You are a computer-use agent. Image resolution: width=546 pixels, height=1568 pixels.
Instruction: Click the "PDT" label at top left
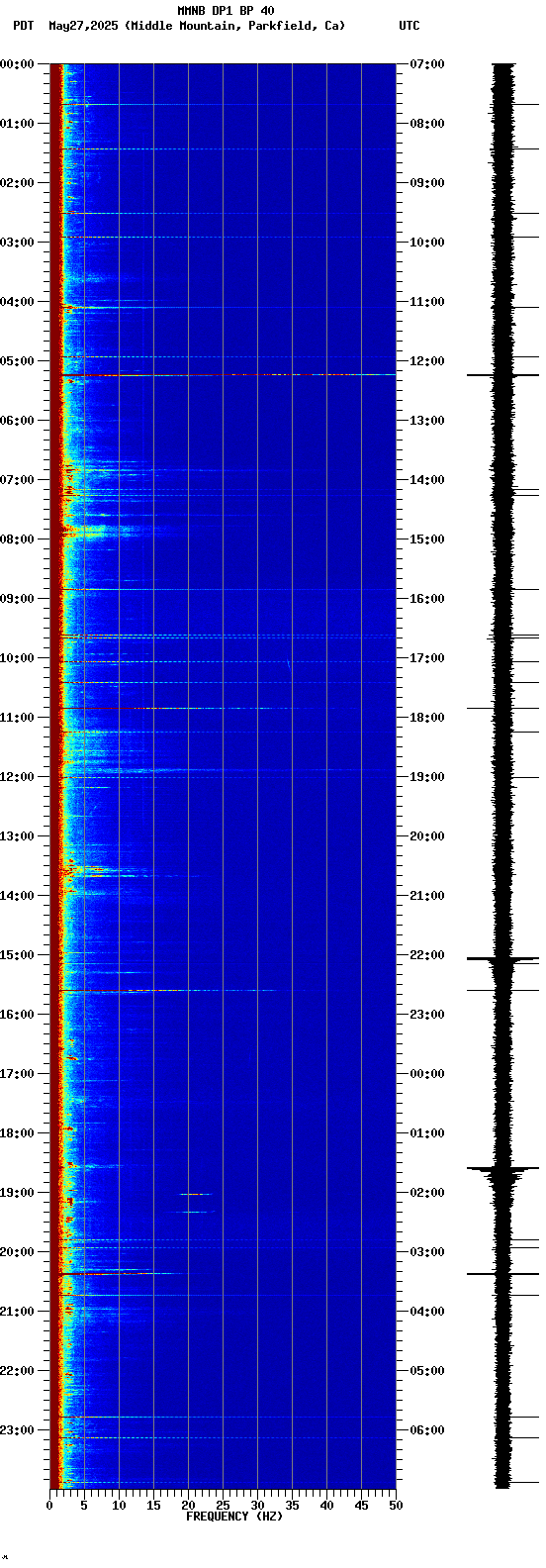click(23, 26)
